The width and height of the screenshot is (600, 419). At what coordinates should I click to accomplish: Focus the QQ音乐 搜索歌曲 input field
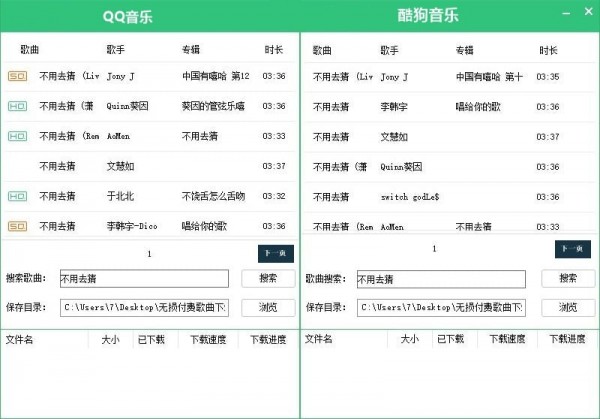coord(144,279)
